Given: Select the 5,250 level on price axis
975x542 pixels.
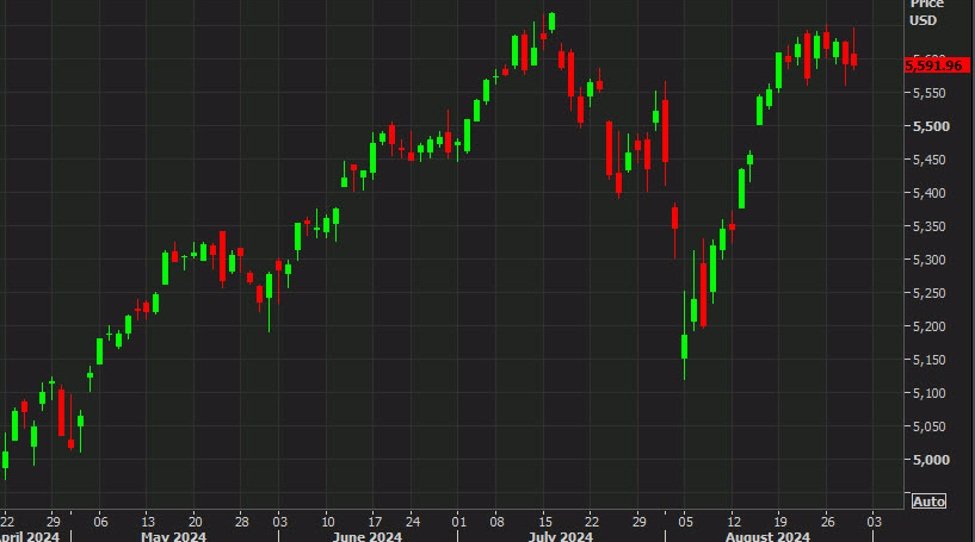Looking at the screenshot, I should (x=929, y=293).
